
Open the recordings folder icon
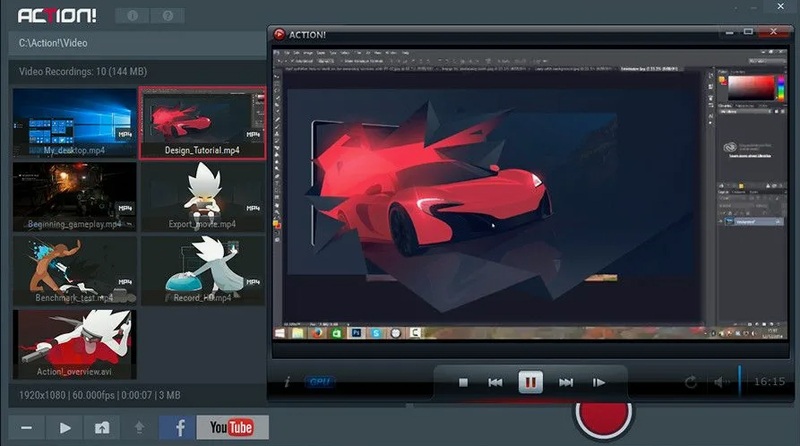pyautogui.click(x=102, y=428)
